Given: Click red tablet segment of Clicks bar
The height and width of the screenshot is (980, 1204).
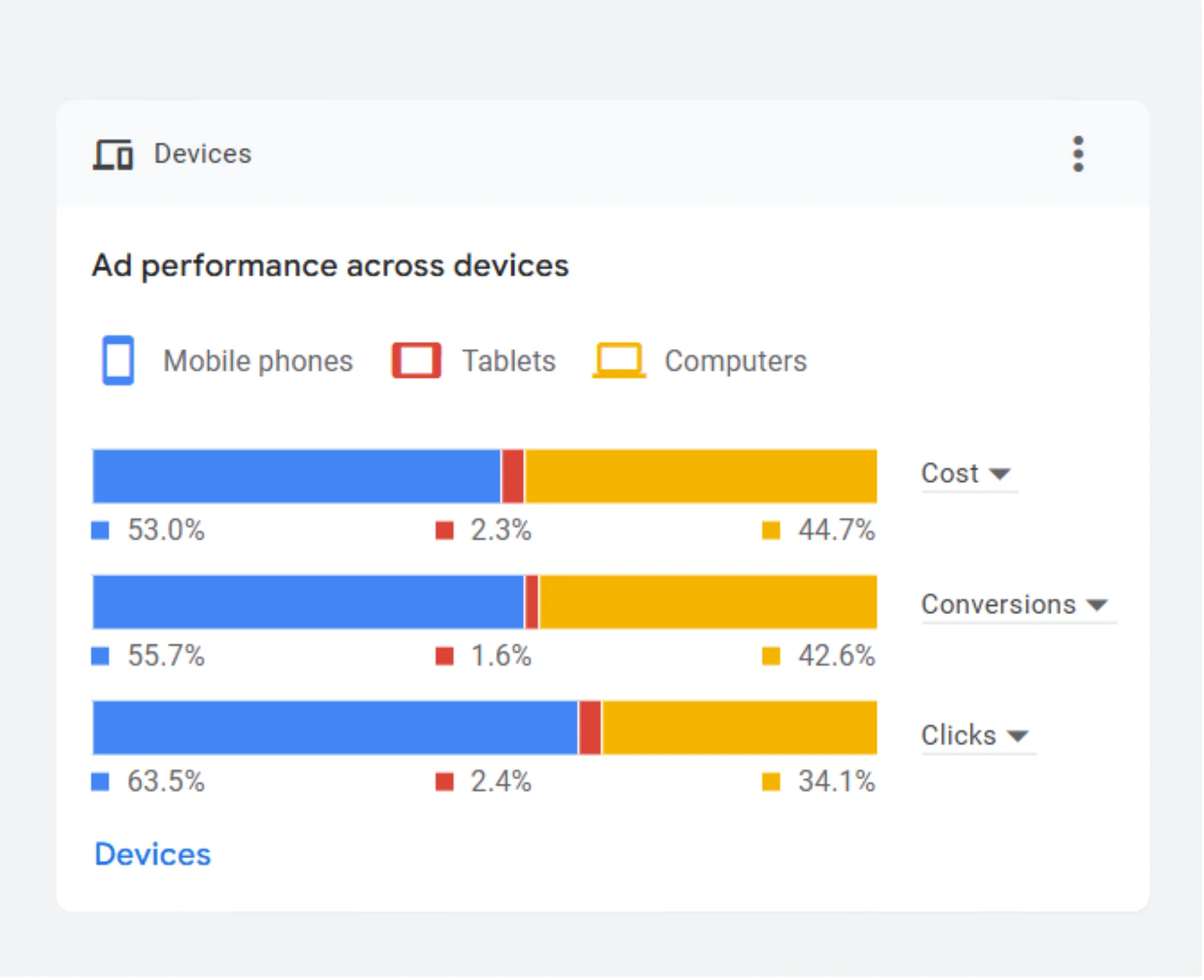Looking at the screenshot, I should click(590, 728).
